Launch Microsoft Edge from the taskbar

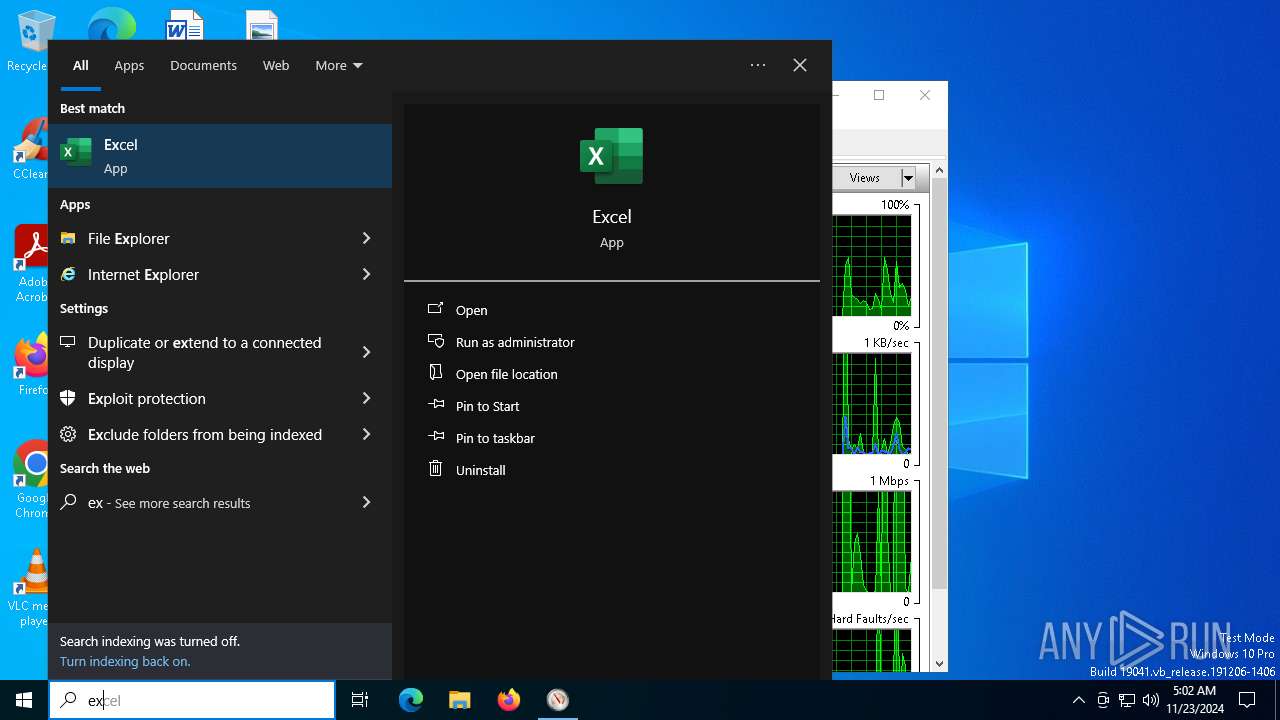[411, 700]
